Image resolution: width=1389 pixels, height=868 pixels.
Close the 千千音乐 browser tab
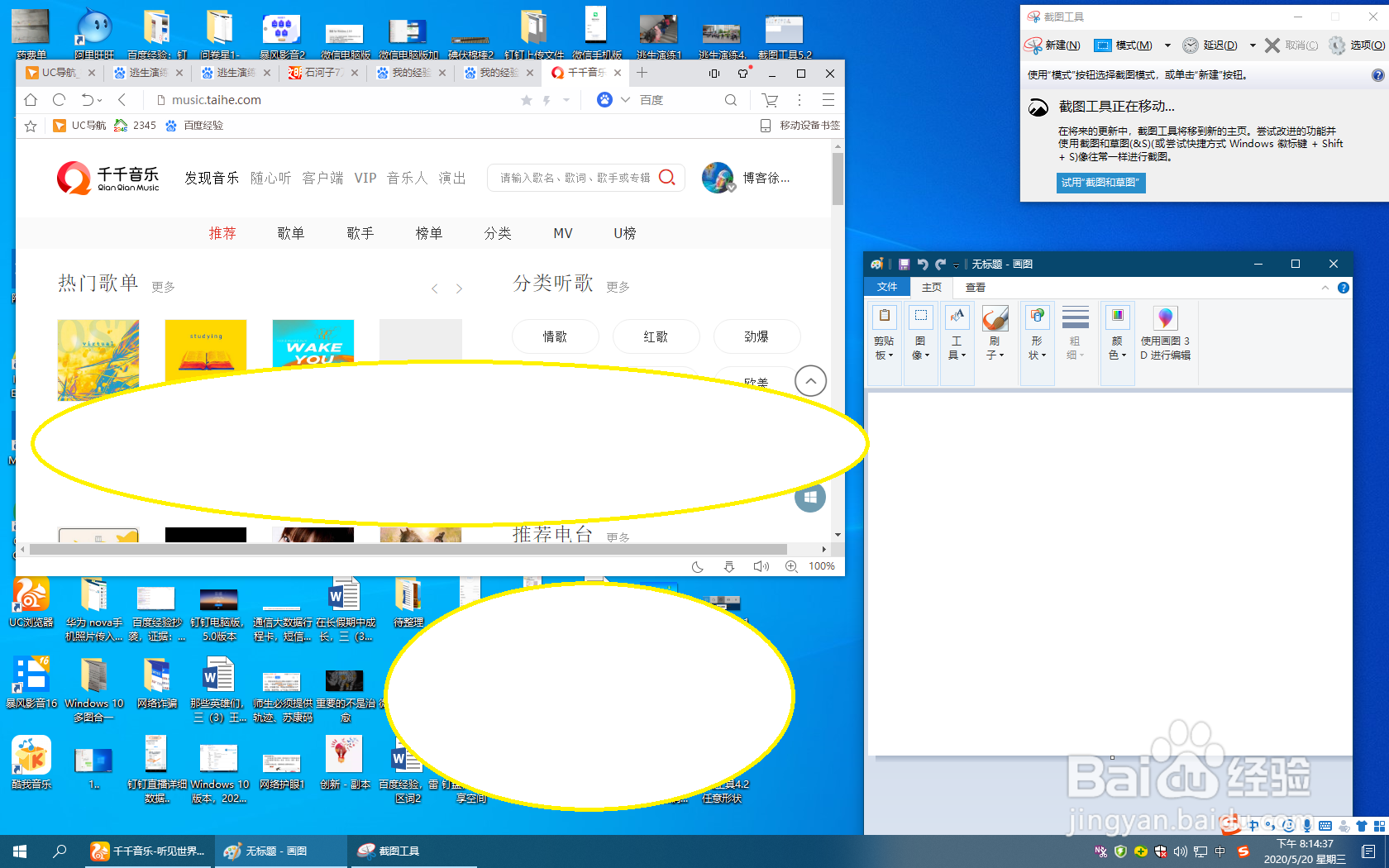point(618,73)
